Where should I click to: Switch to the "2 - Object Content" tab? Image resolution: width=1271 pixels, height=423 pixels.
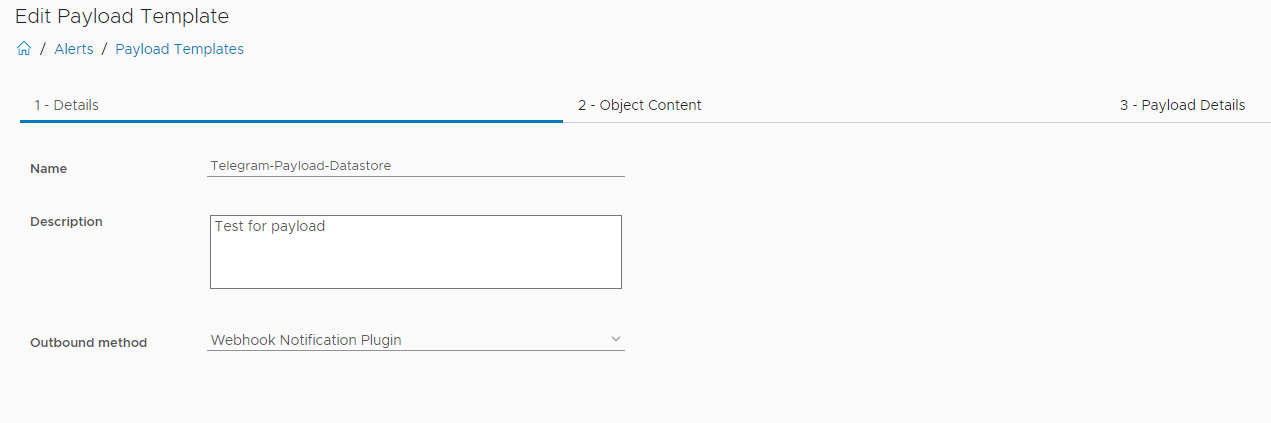pyautogui.click(x=640, y=105)
